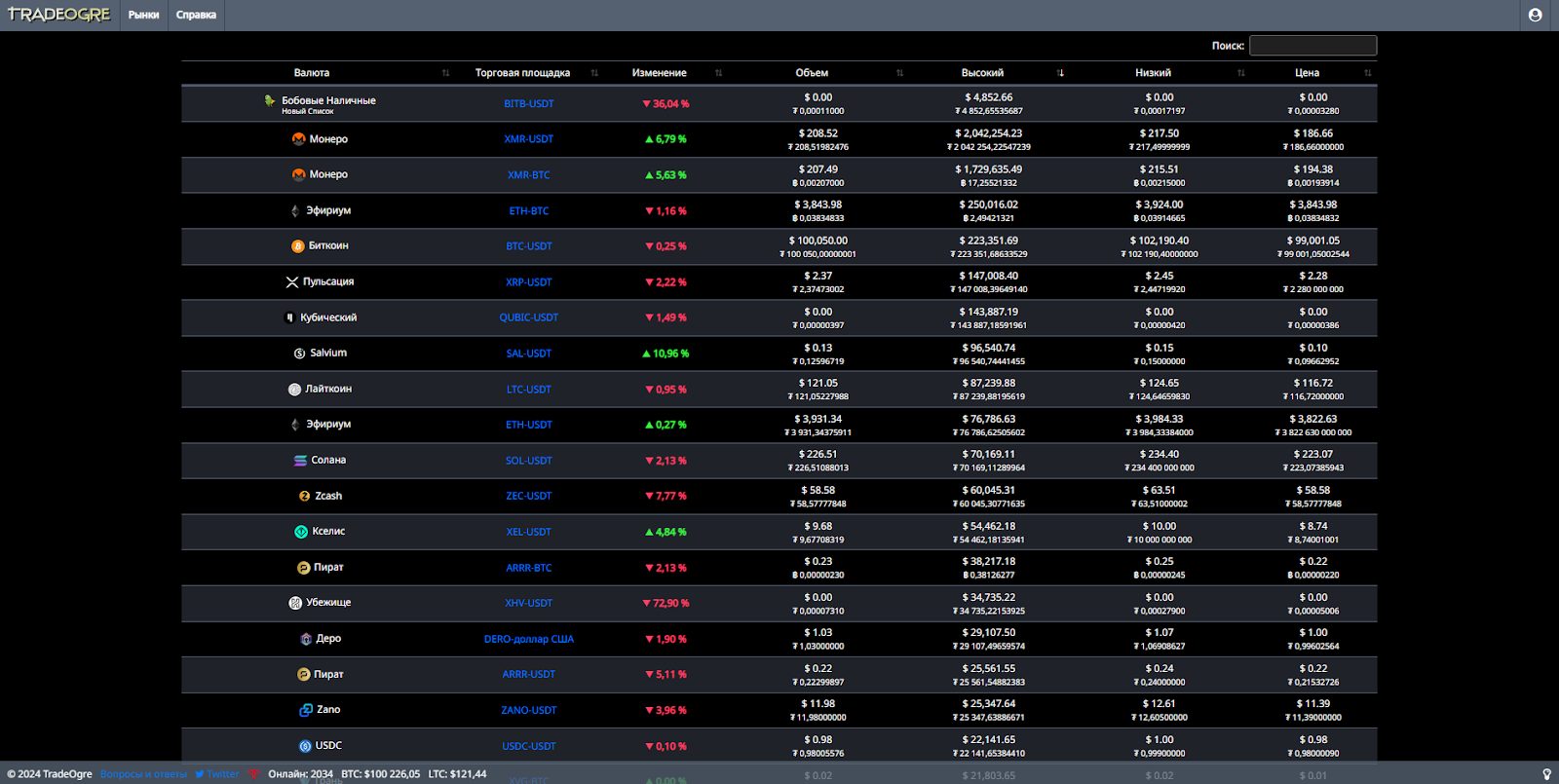The height and width of the screenshot is (784, 1559).
Task: Click the 72,90 % change in XHV-USDT row
Action: point(665,603)
